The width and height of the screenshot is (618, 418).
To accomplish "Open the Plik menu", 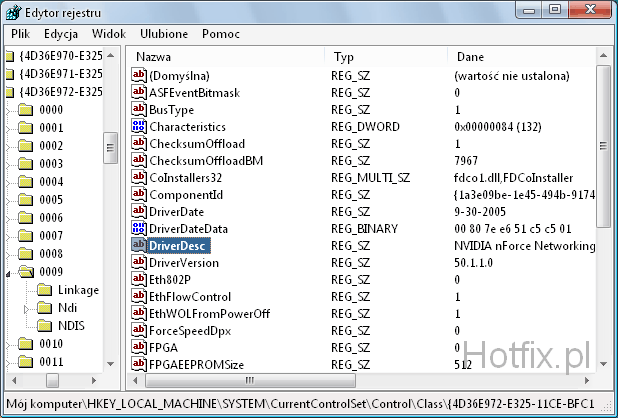I will pos(20,33).
